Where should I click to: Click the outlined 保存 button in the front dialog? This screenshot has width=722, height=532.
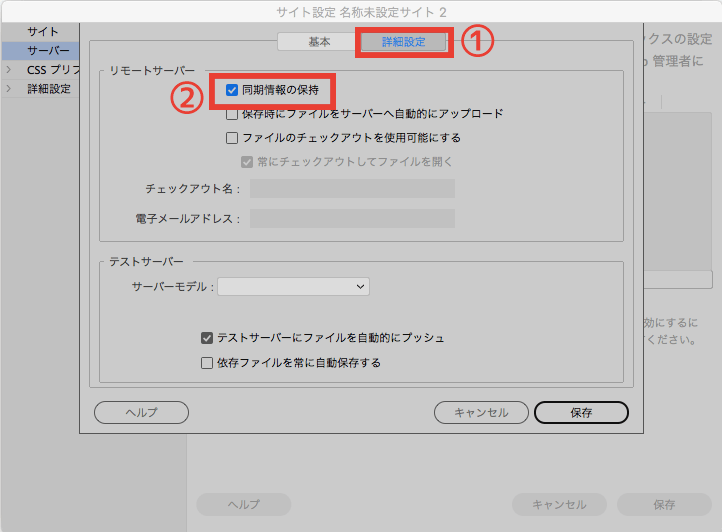click(581, 412)
